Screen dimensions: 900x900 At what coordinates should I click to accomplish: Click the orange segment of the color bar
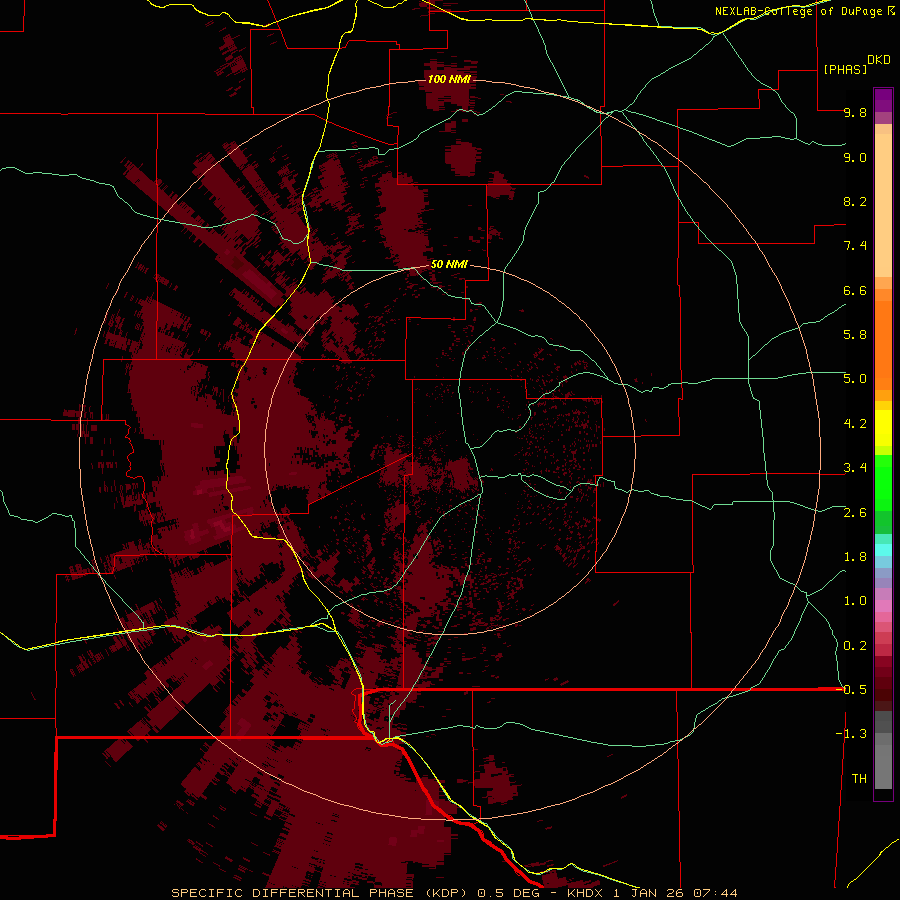point(883,344)
